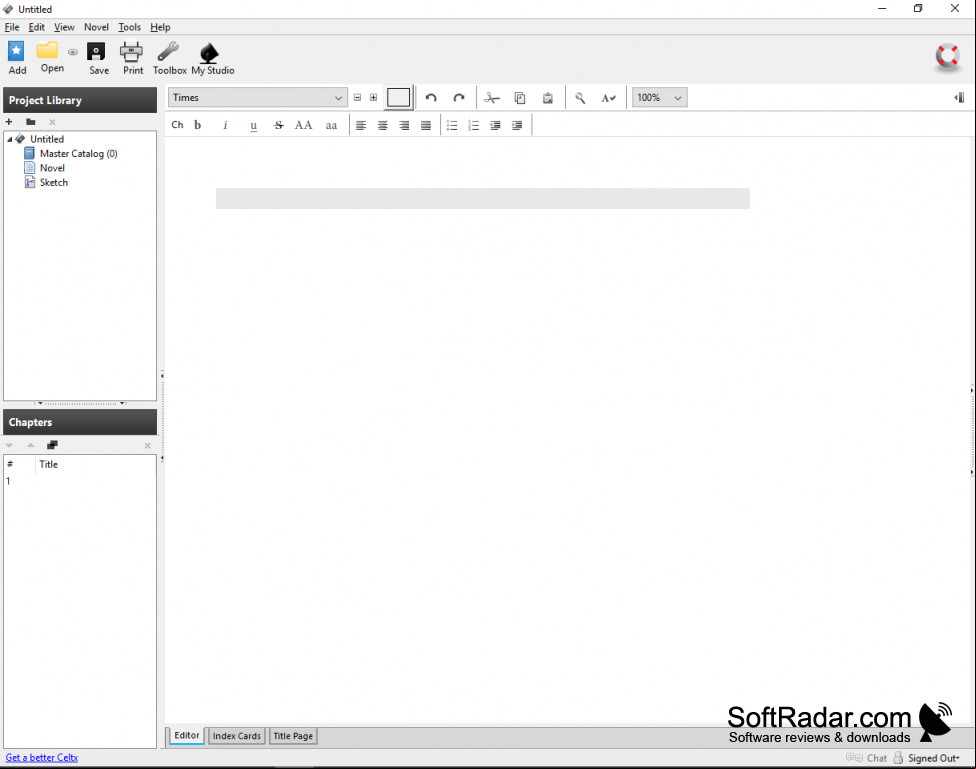This screenshot has width=976, height=769.
Task: Print the document using Print icon
Action: click(x=131, y=52)
